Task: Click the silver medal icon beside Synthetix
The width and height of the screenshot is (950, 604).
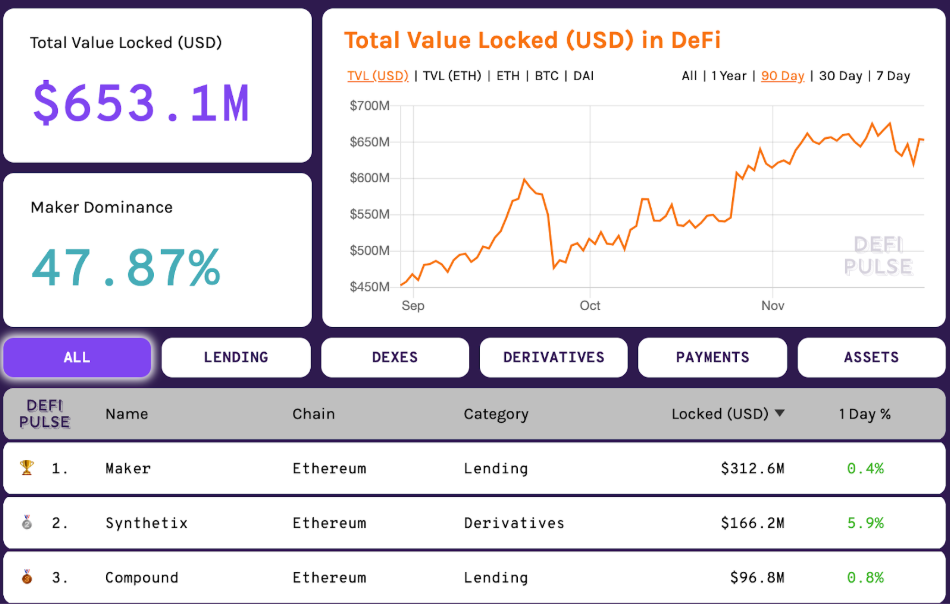Action: 27,522
